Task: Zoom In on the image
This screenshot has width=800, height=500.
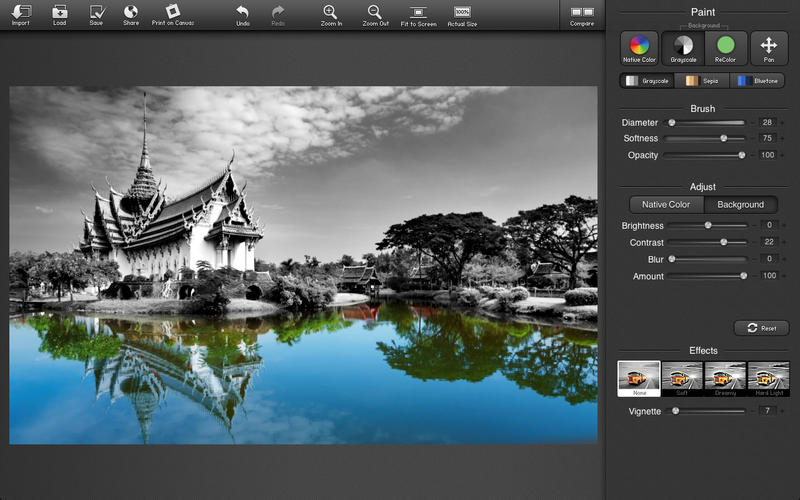Action: click(330, 14)
